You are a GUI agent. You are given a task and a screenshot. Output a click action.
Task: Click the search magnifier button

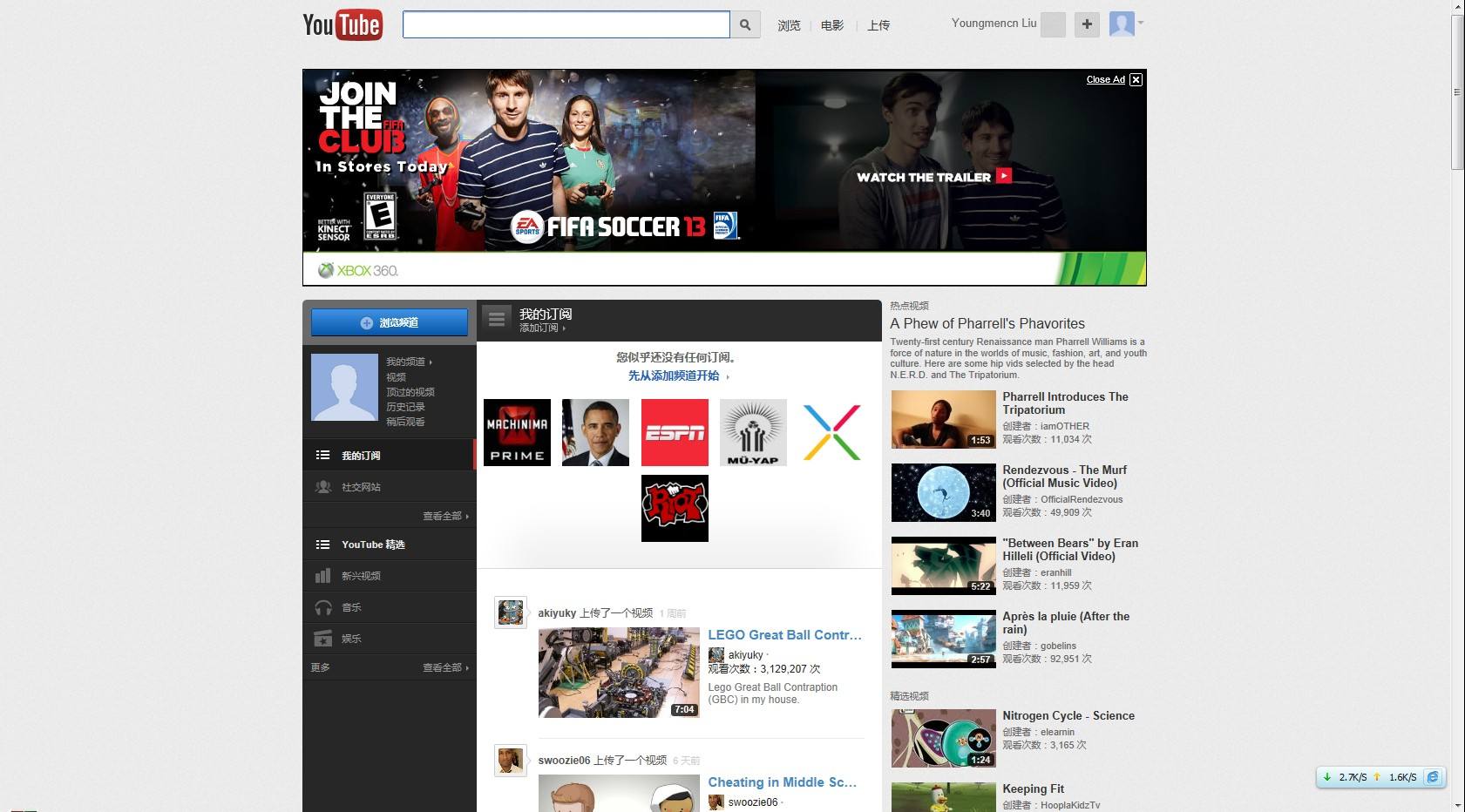[745, 25]
